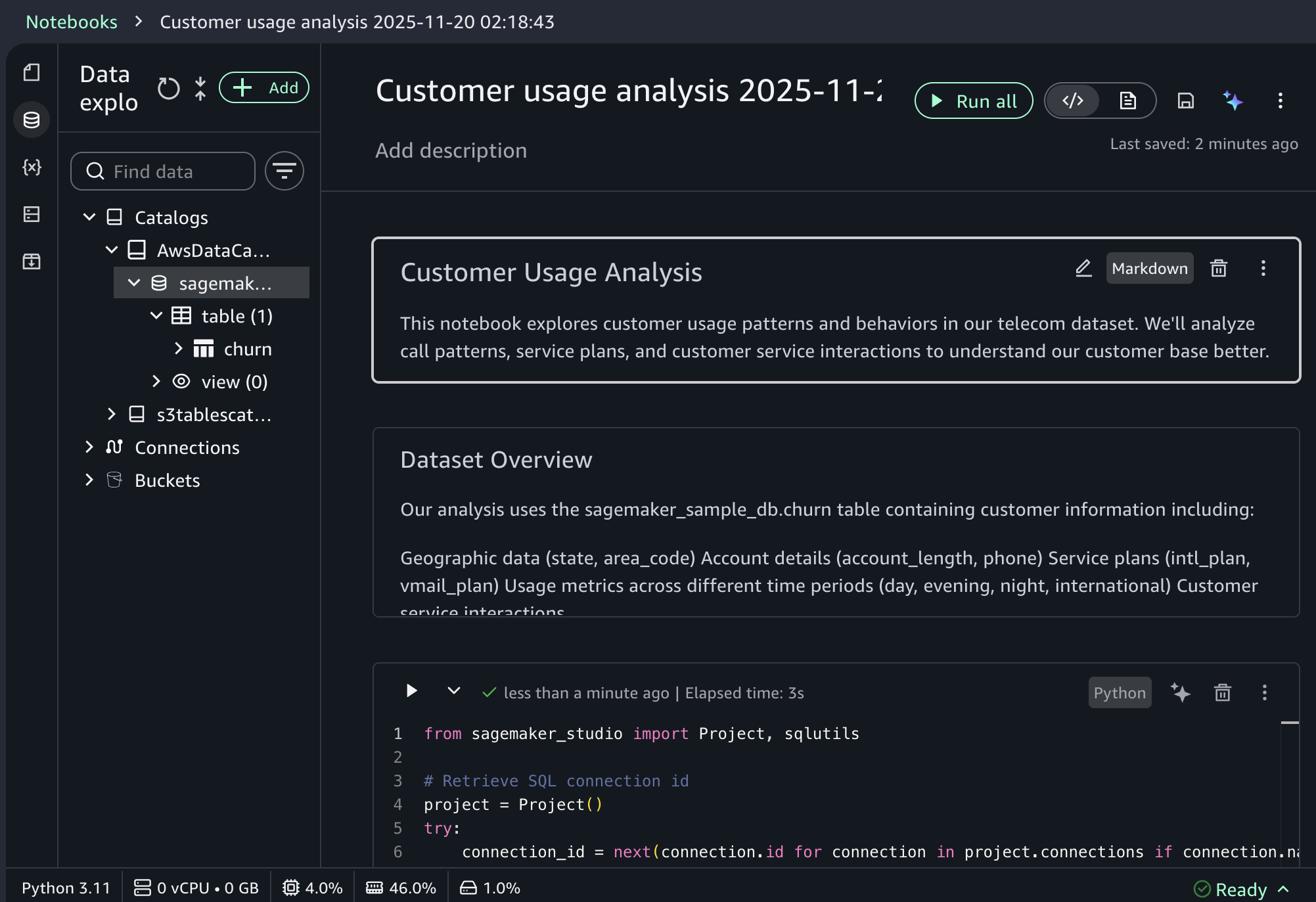The image size is (1316, 902).
Task: Collapse the Catalogs tree section
Action: tap(89, 217)
